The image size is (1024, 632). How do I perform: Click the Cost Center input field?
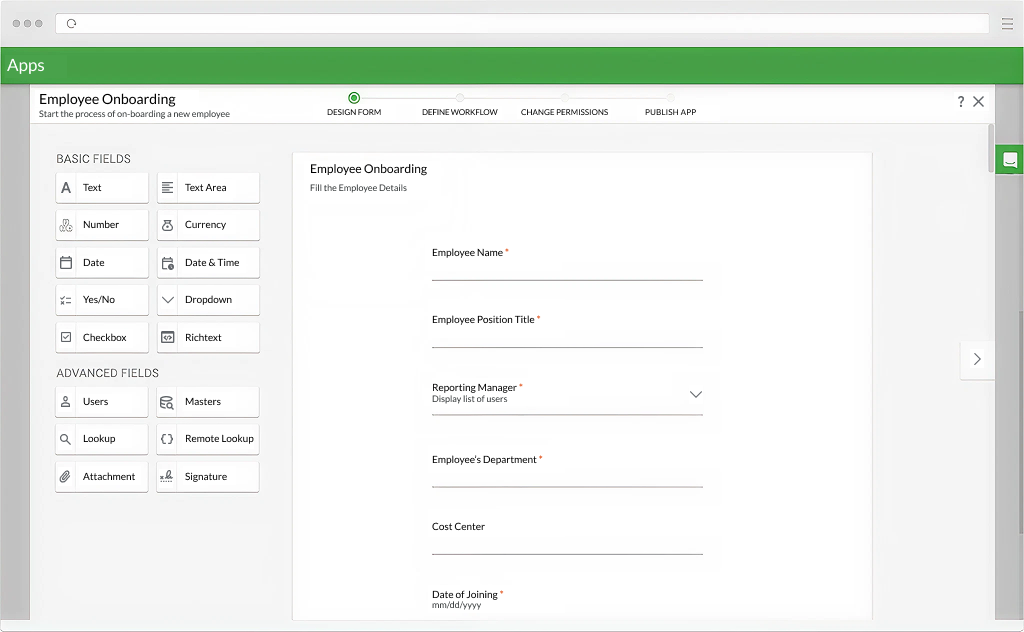tap(567, 546)
